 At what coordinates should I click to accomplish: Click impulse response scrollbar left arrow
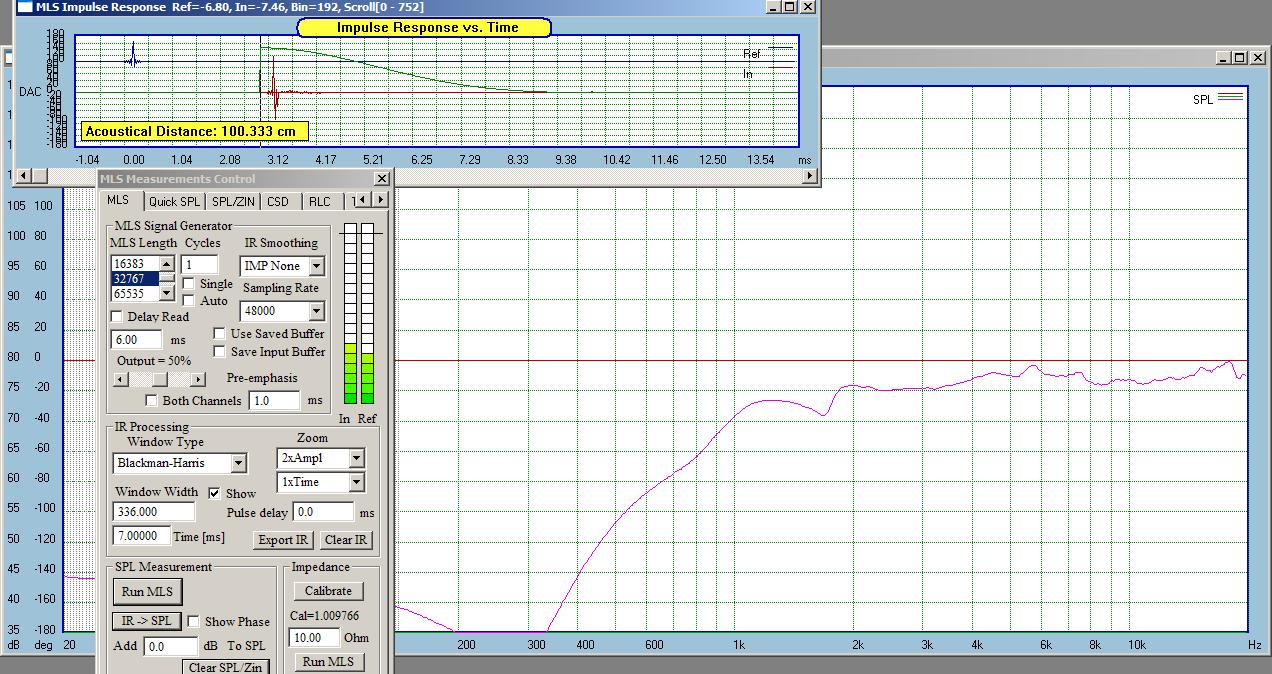coord(22,176)
